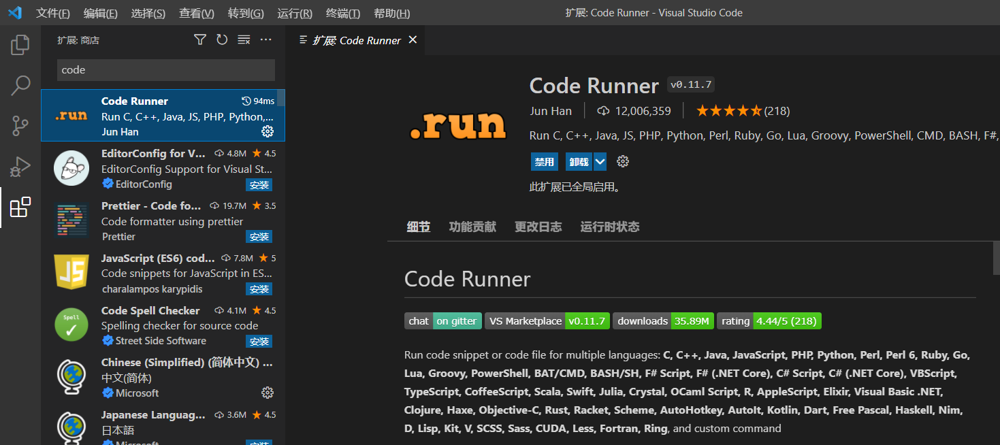Image resolution: width=1000 pixels, height=445 pixels.
Task: Expand the uninstall button dropdown arrow
Action: [x=600, y=162]
